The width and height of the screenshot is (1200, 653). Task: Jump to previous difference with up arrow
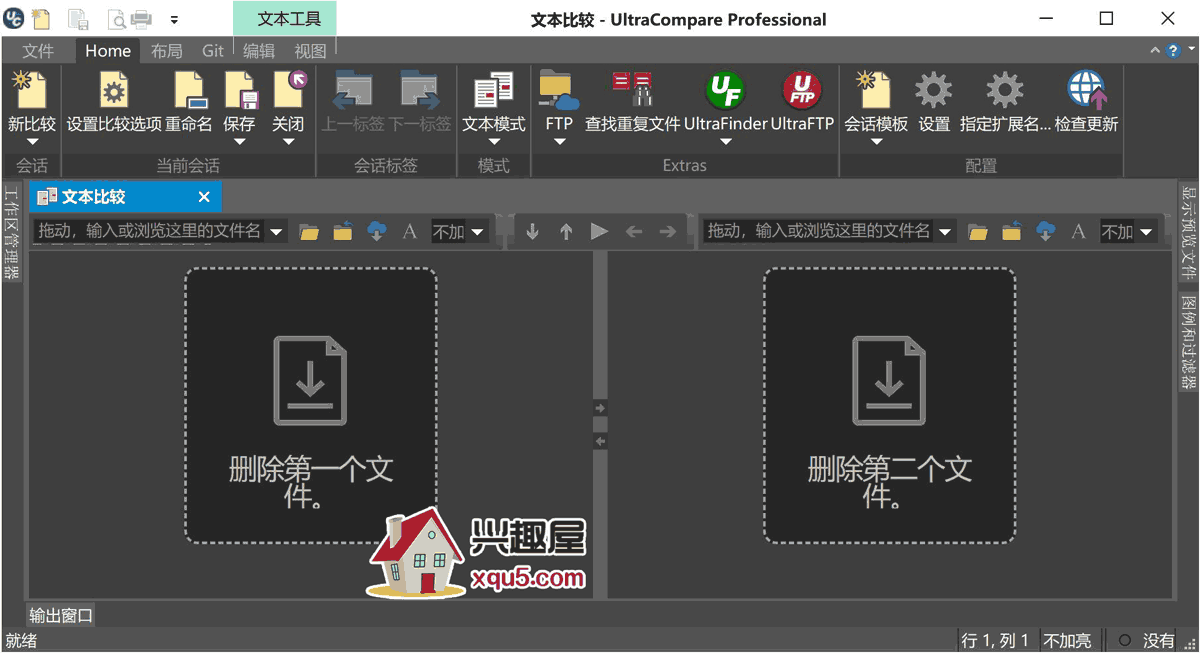coord(566,232)
